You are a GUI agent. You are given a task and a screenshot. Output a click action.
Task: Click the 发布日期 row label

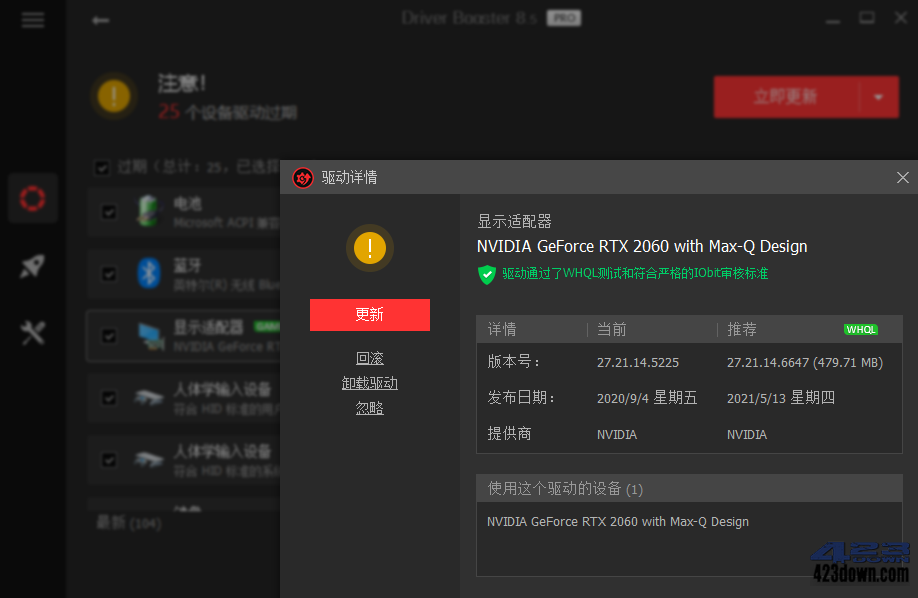coord(521,398)
